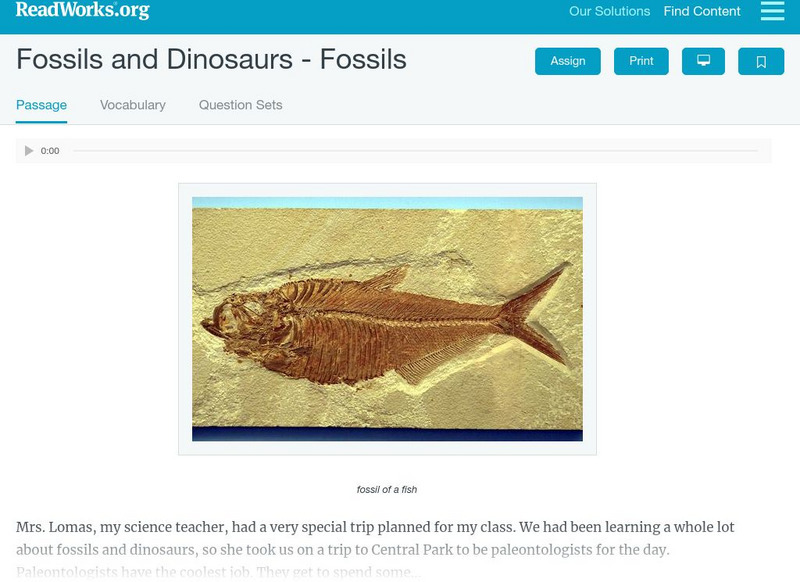Click the ReadWorks.org logo

coord(83,10)
